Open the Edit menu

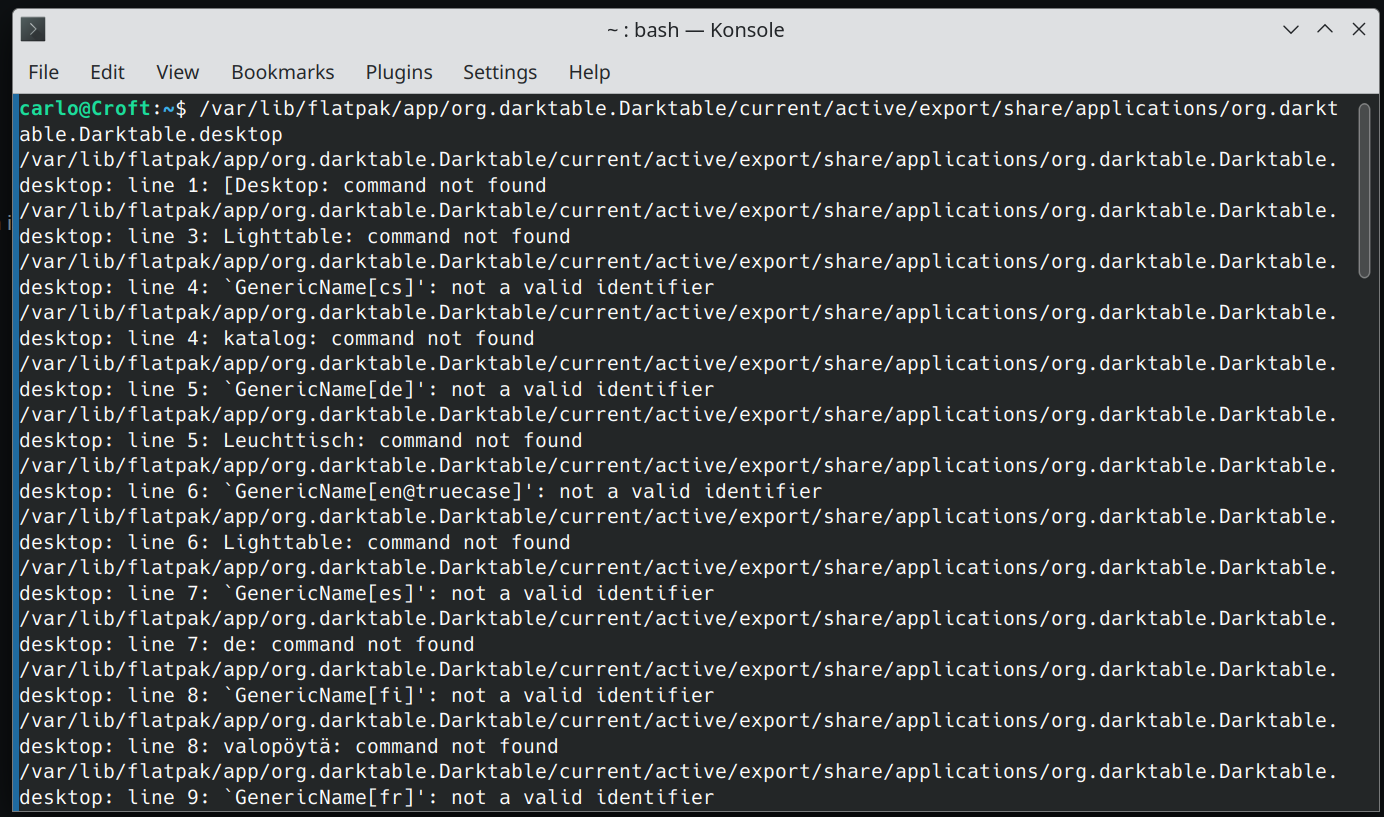point(107,72)
